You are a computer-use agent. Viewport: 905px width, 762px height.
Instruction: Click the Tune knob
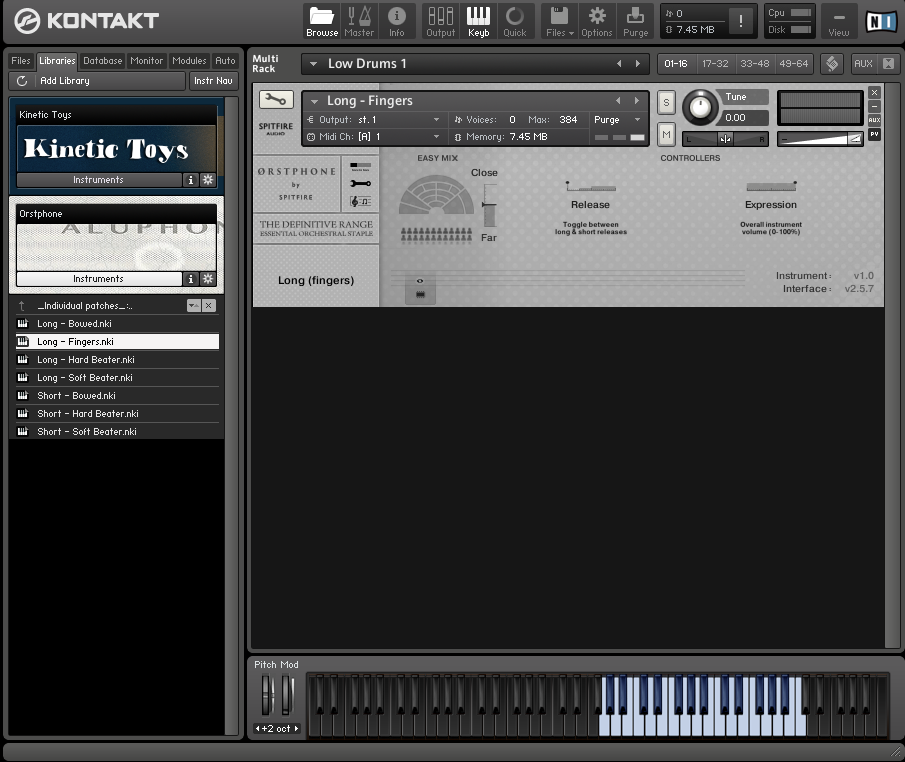click(x=700, y=107)
